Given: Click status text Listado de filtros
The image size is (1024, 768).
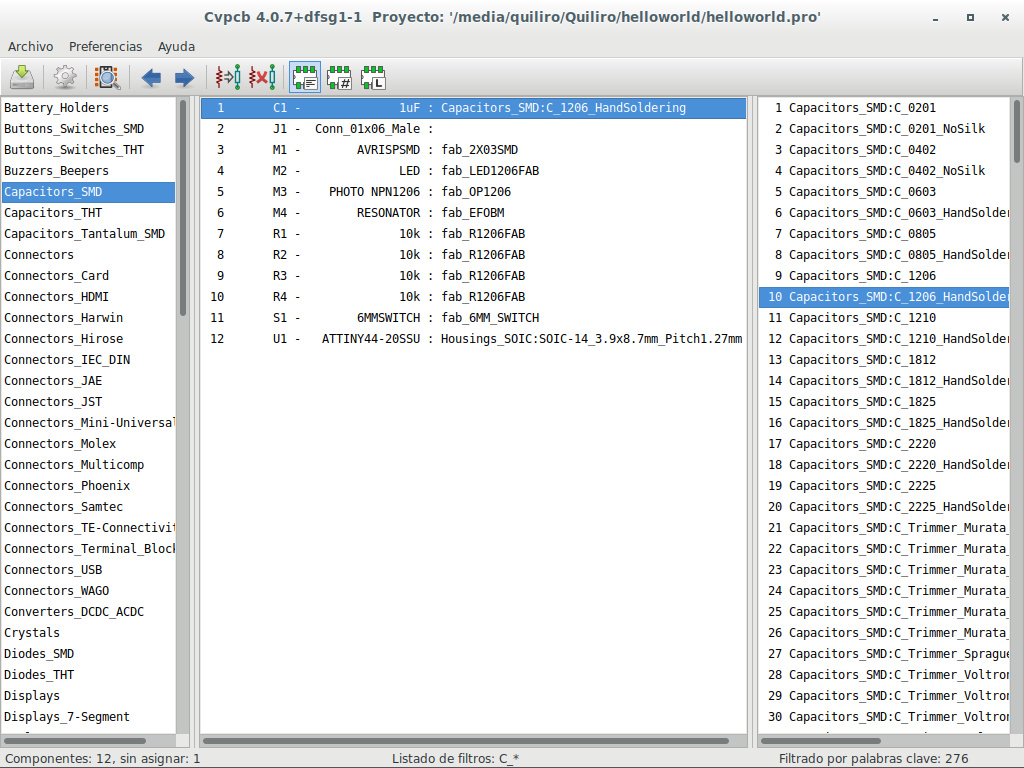Looking at the screenshot, I should (x=455, y=759).
